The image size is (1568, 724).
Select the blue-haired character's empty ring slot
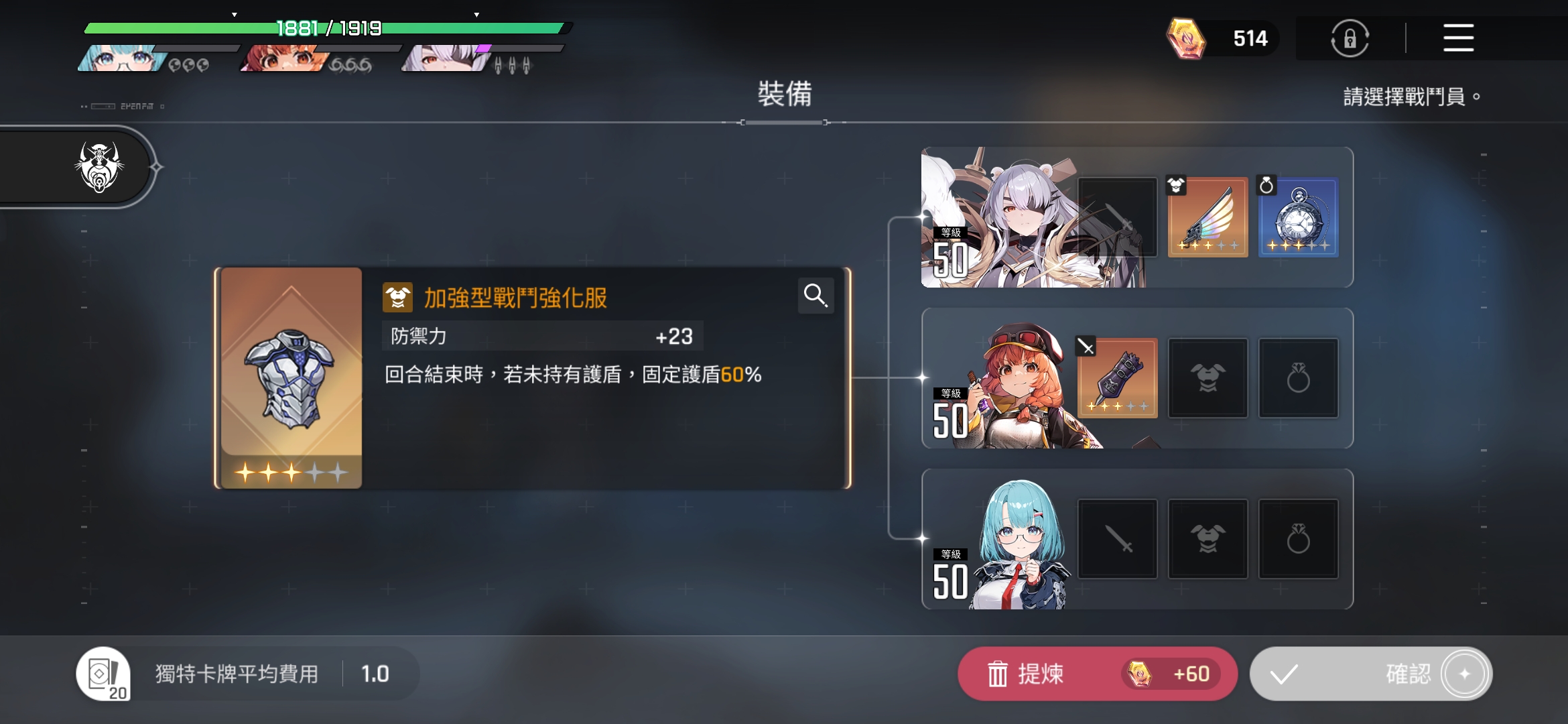tap(1298, 539)
